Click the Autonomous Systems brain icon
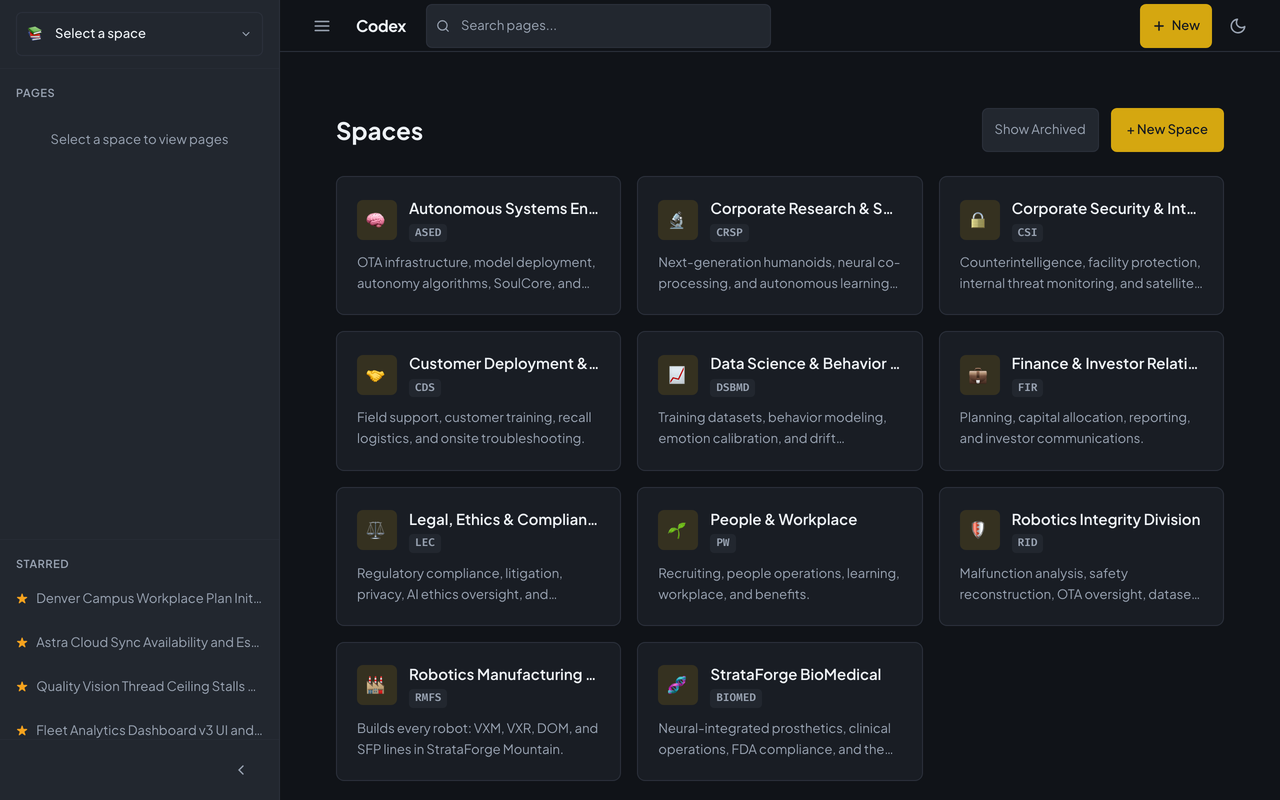This screenshot has height=800, width=1280. point(376,220)
